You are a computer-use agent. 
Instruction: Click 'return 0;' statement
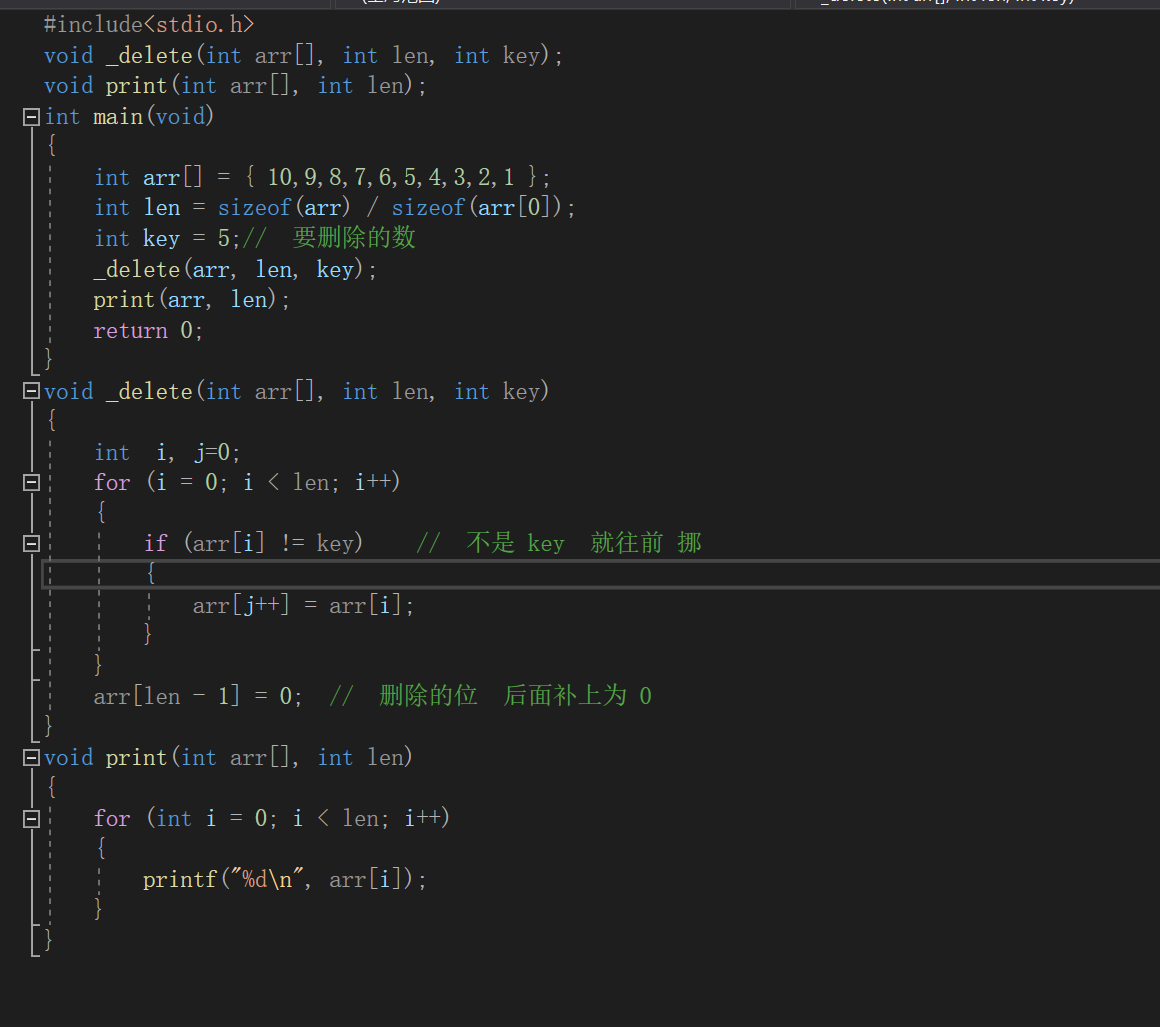(x=148, y=330)
